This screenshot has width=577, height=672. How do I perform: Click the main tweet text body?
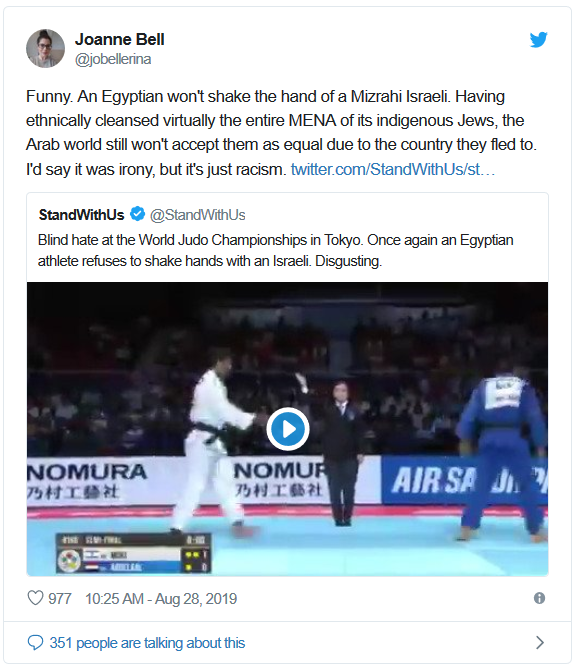(x=282, y=133)
